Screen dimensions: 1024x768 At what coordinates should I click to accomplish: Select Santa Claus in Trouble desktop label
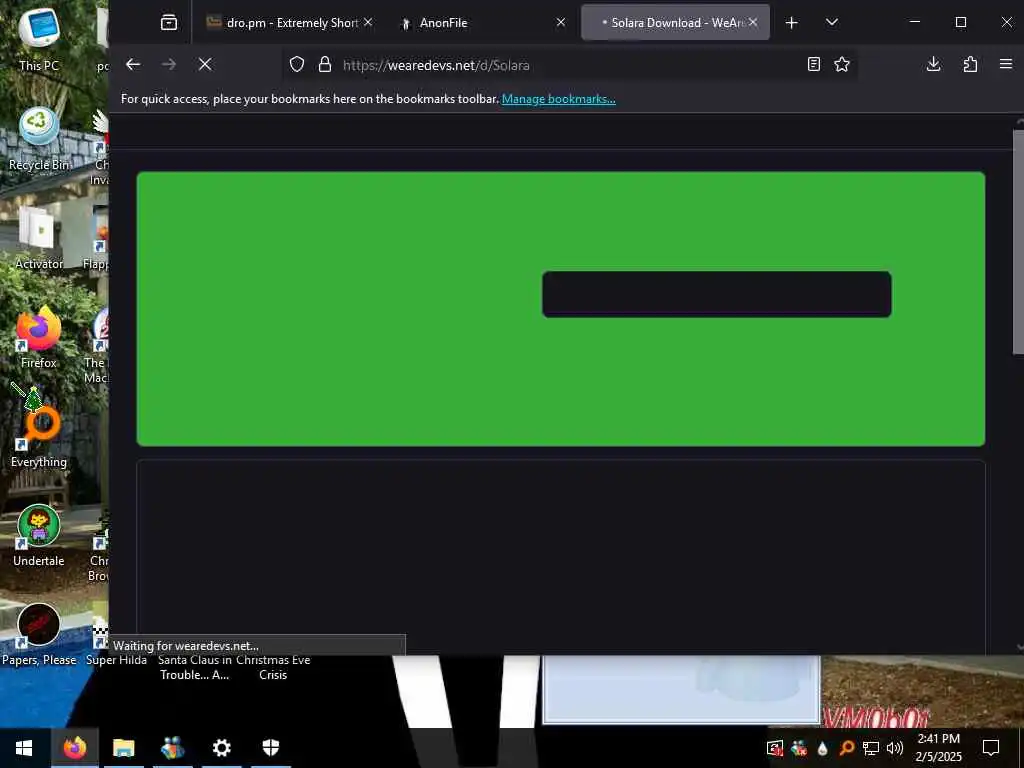195,667
